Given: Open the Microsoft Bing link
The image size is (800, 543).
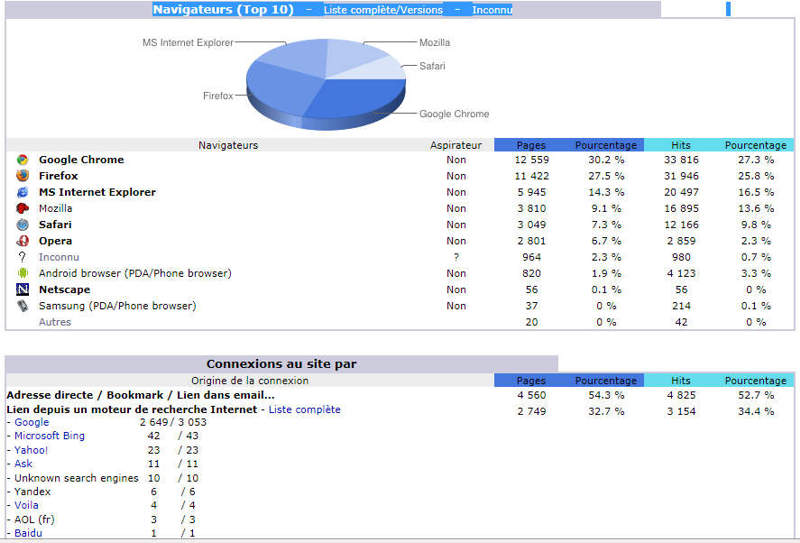Looking at the screenshot, I should coord(49,436).
